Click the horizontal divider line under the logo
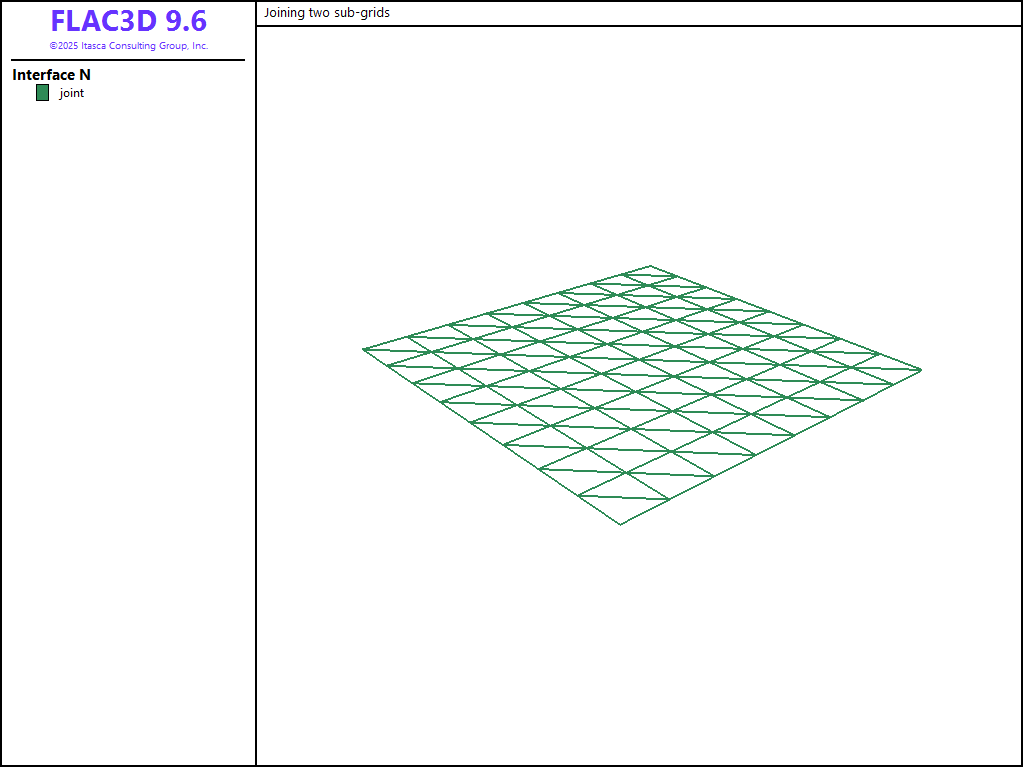Viewport: 1024px width, 768px height. pyautogui.click(x=128, y=60)
